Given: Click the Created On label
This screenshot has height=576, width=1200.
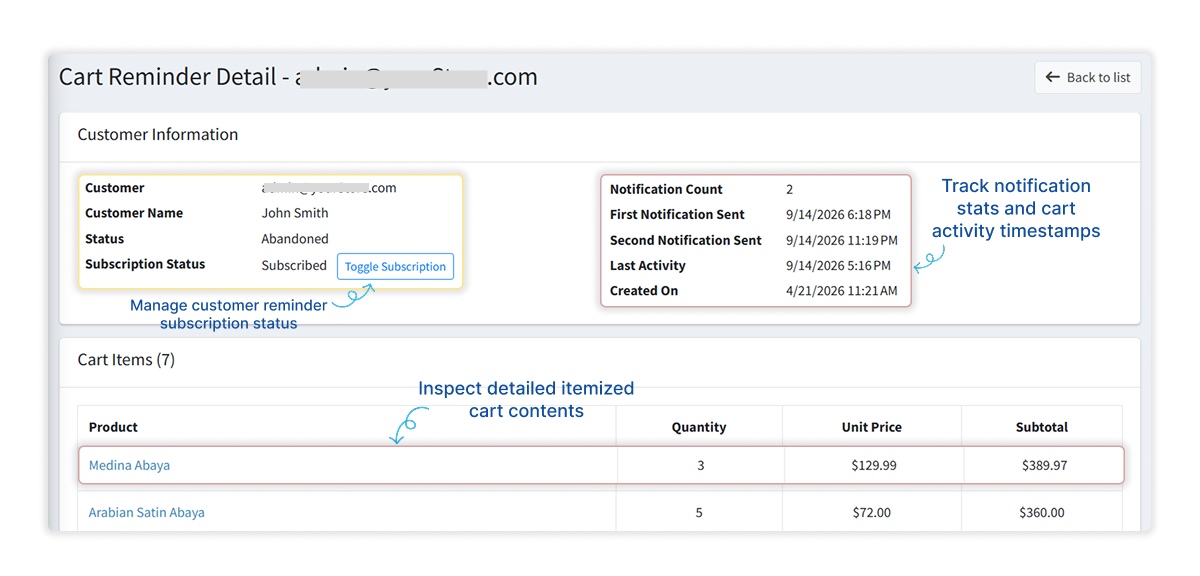Looking at the screenshot, I should tap(644, 291).
